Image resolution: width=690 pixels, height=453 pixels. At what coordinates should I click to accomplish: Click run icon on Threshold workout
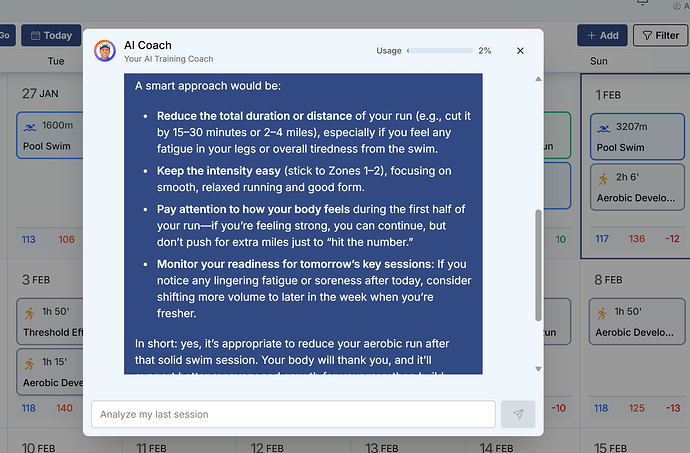29,313
